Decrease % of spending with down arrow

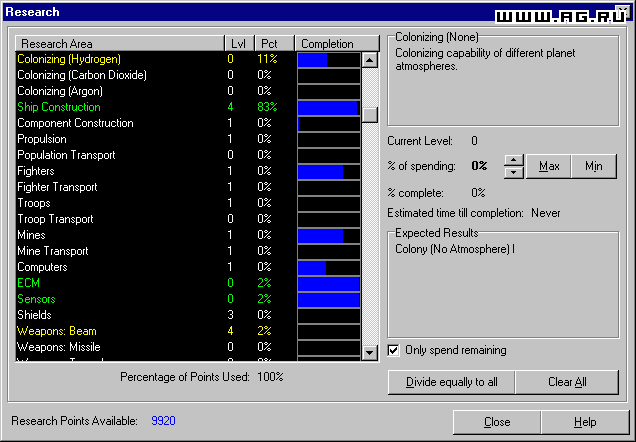pyautogui.click(x=514, y=172)
